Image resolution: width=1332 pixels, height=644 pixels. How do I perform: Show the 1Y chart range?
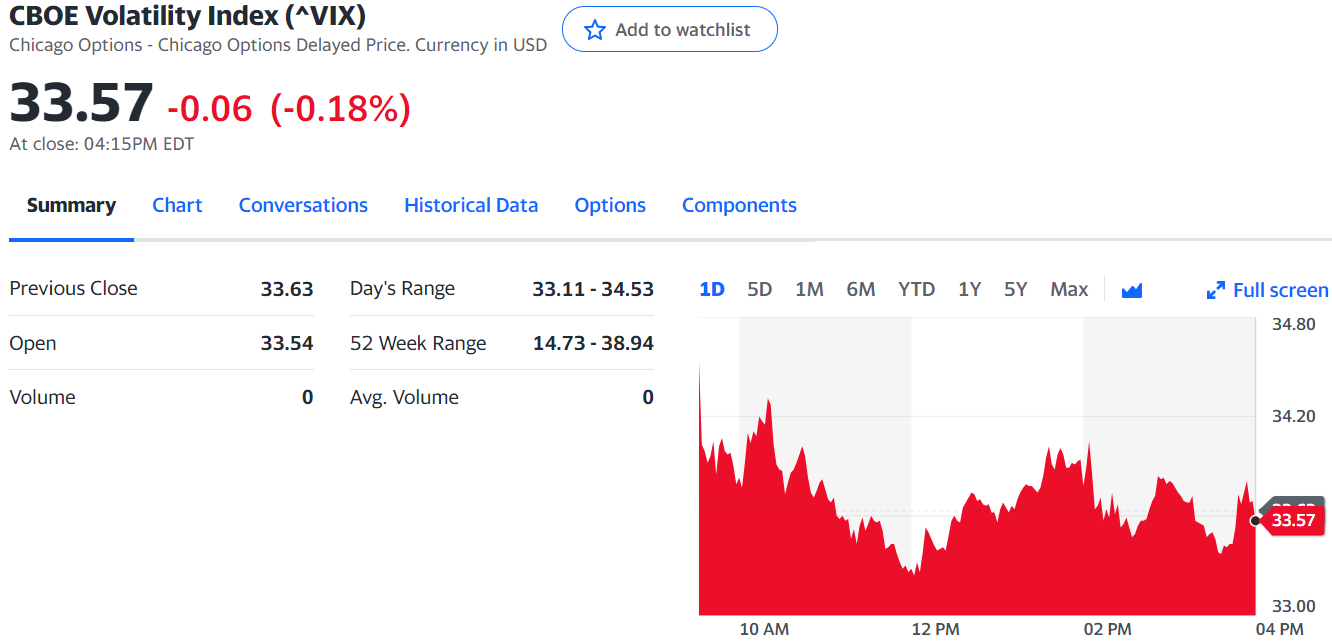point(969,290)
